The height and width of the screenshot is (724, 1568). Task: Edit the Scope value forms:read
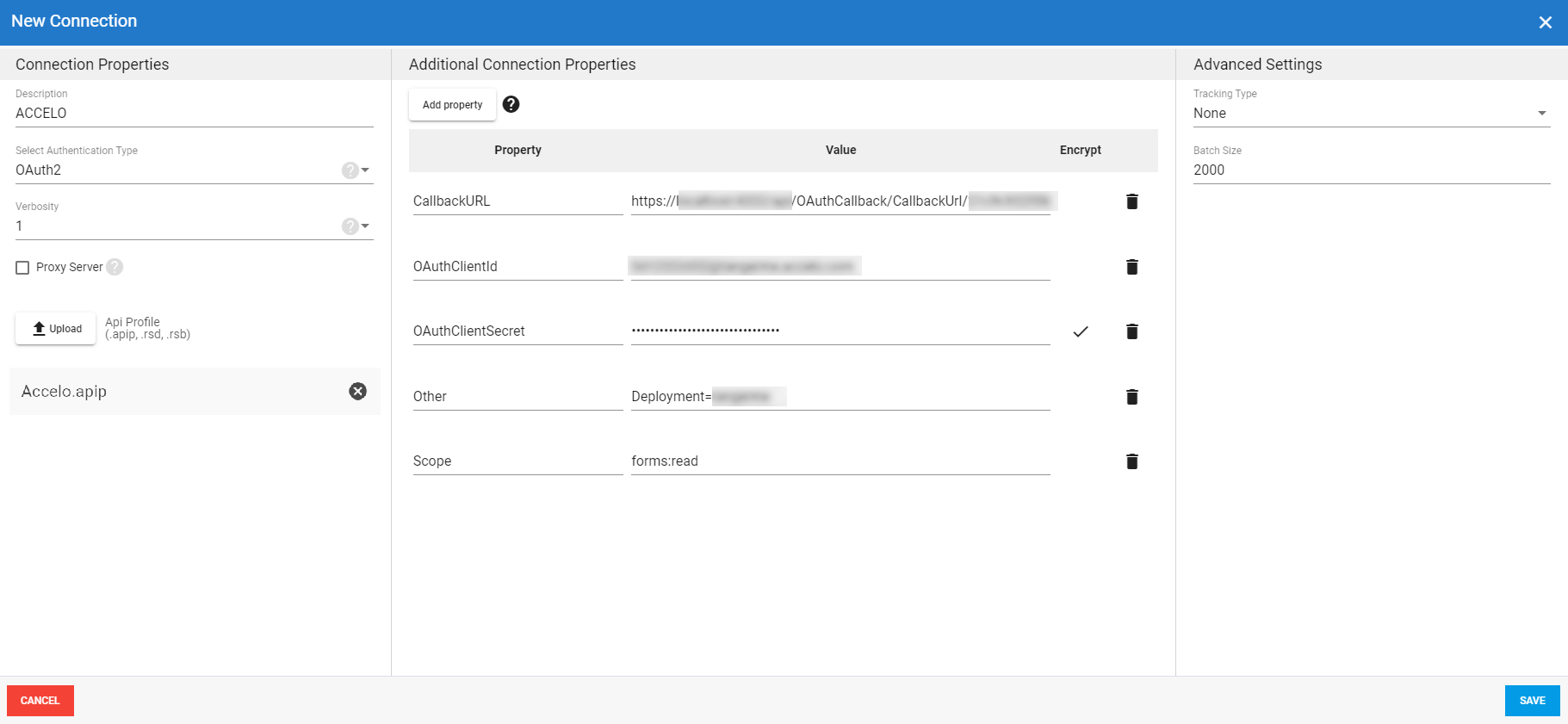click(x=840, y=461)
